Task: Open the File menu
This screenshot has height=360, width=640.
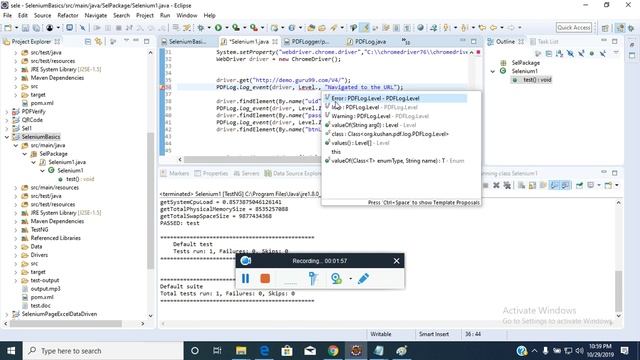Action: [7, 15]
